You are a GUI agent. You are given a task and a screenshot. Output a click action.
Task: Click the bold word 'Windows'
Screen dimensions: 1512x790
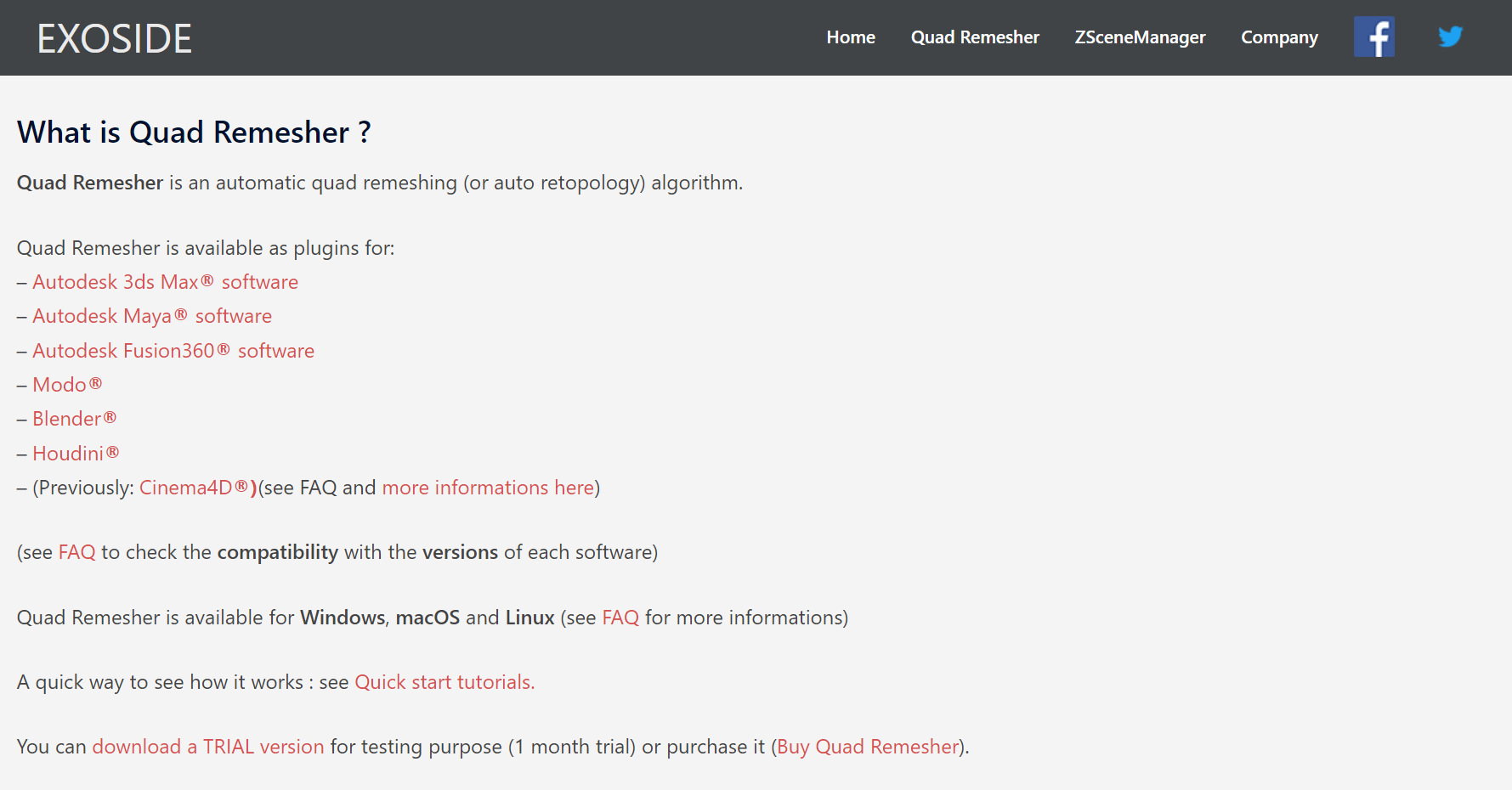[343, 618]
